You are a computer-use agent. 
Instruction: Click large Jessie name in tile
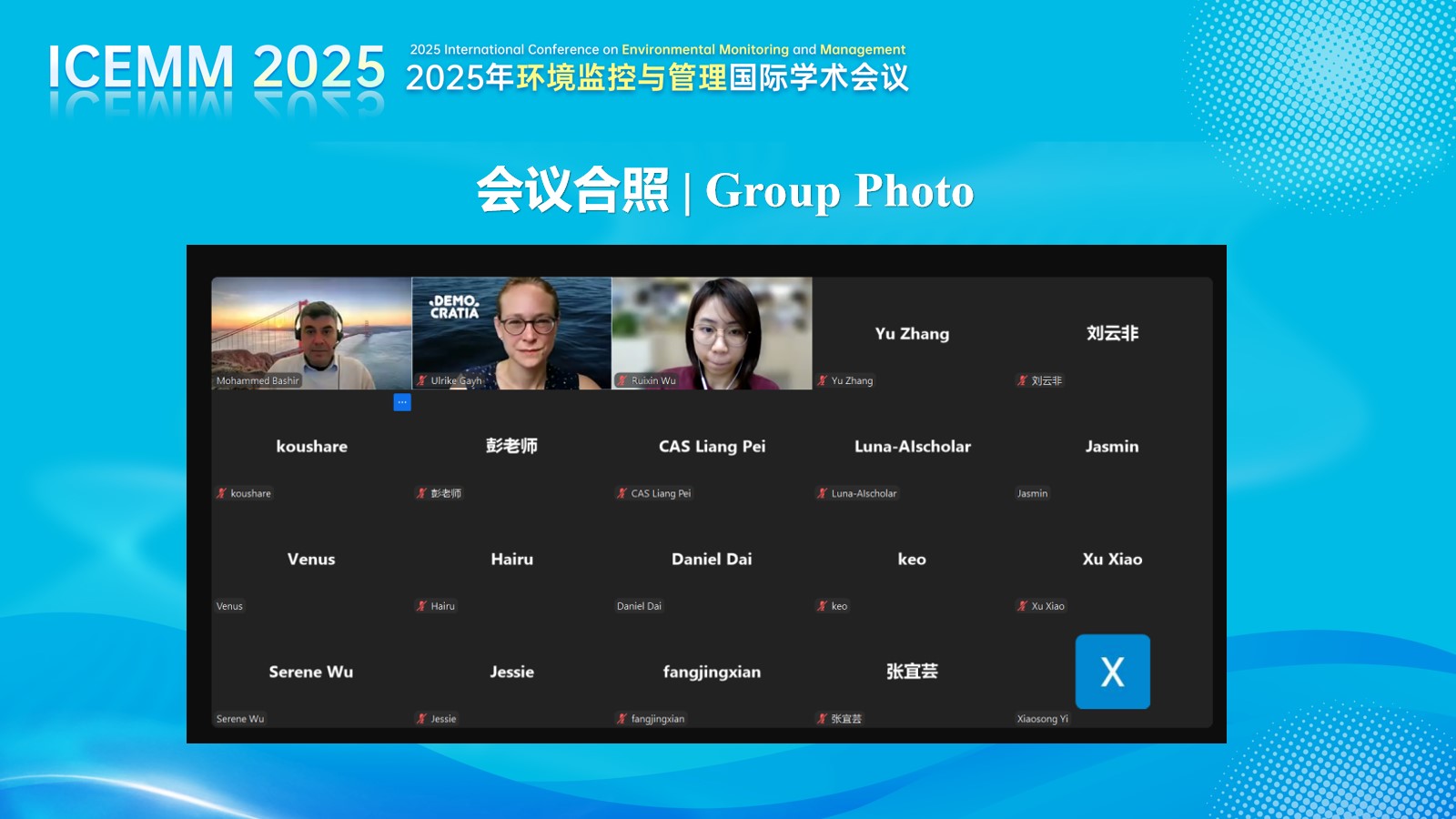tap(511, 672)
